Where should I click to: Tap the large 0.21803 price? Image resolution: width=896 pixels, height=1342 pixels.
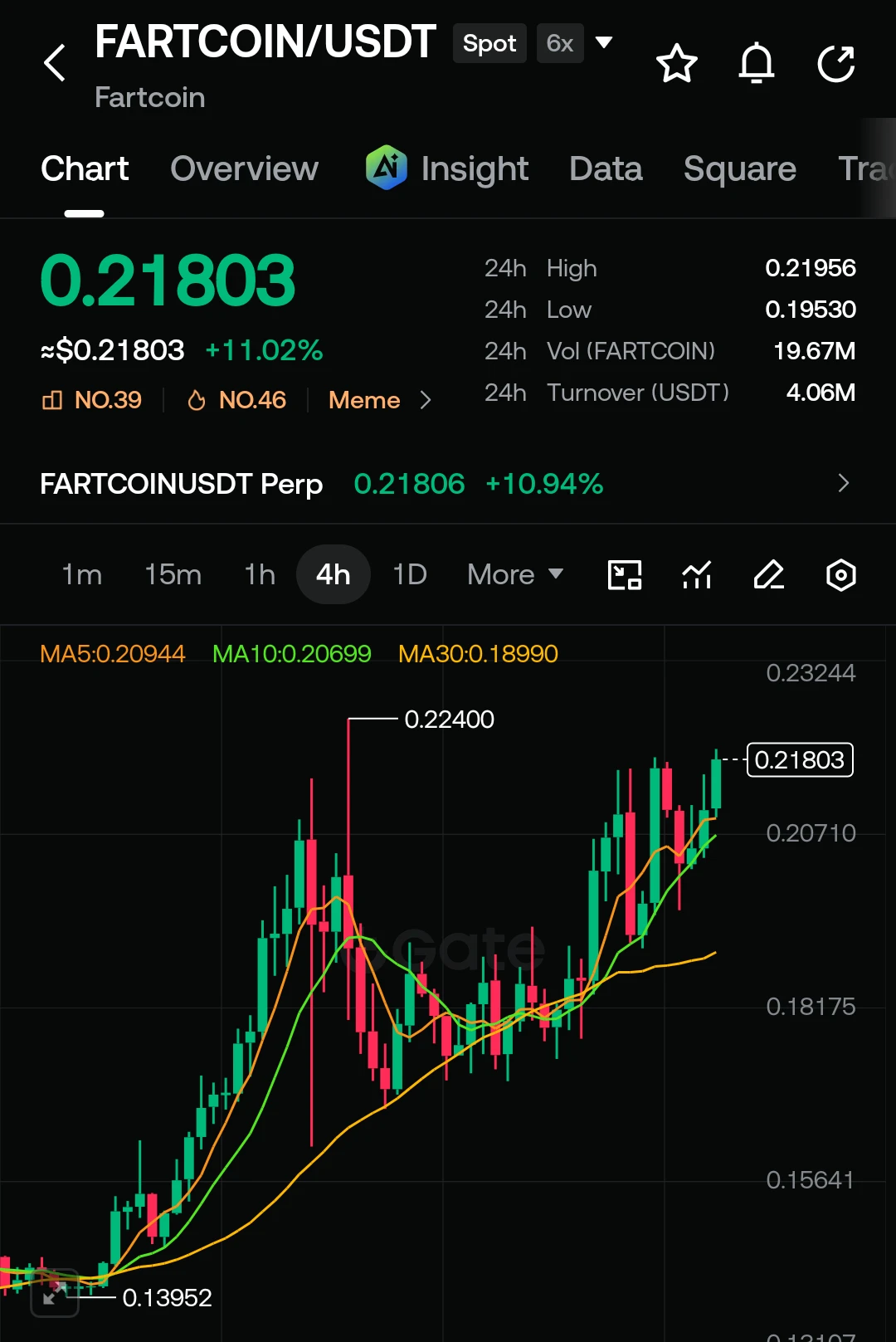tap(168, 281)
